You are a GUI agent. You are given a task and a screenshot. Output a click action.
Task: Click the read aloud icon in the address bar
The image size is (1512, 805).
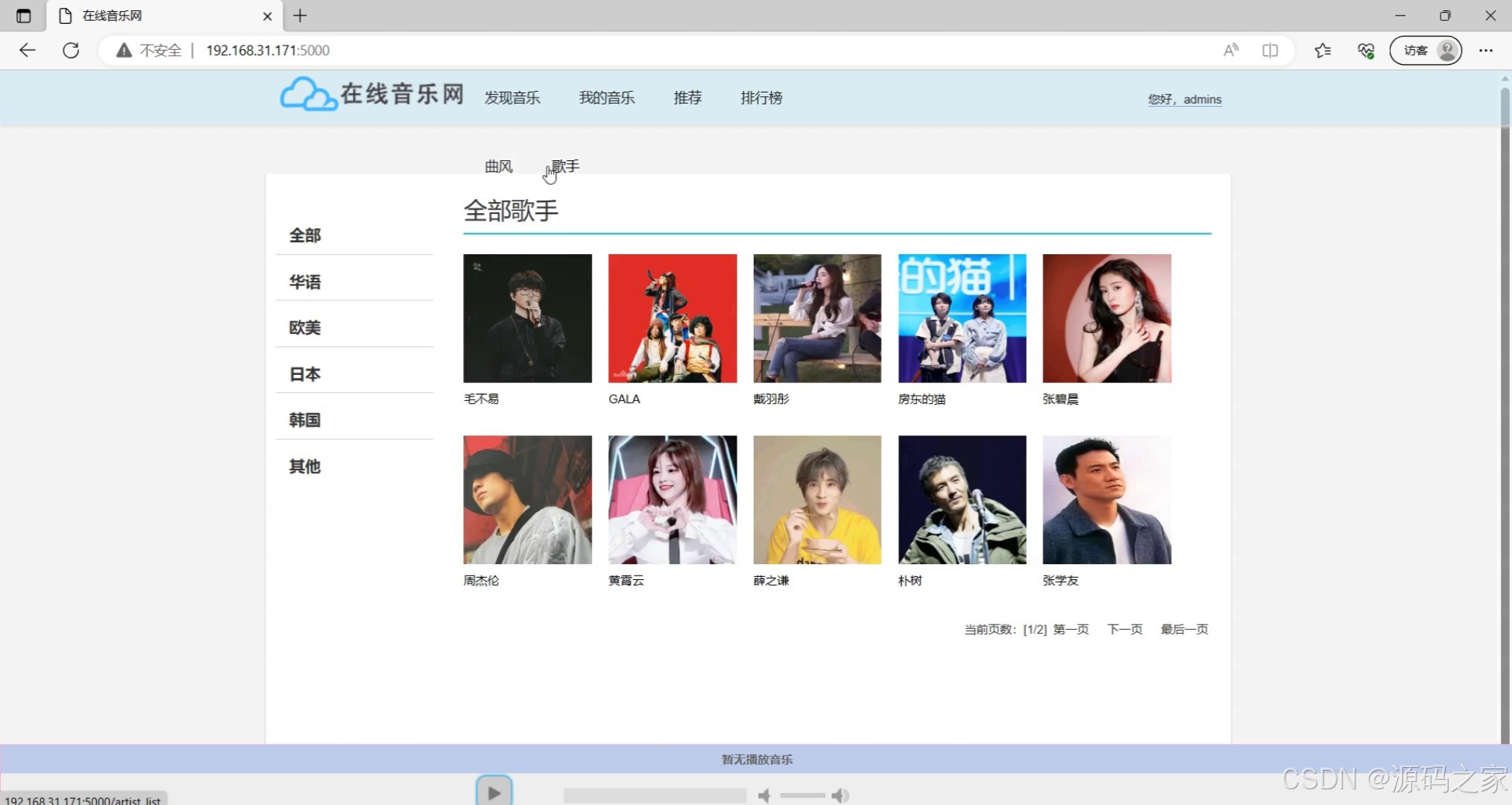click(1231, 50)
